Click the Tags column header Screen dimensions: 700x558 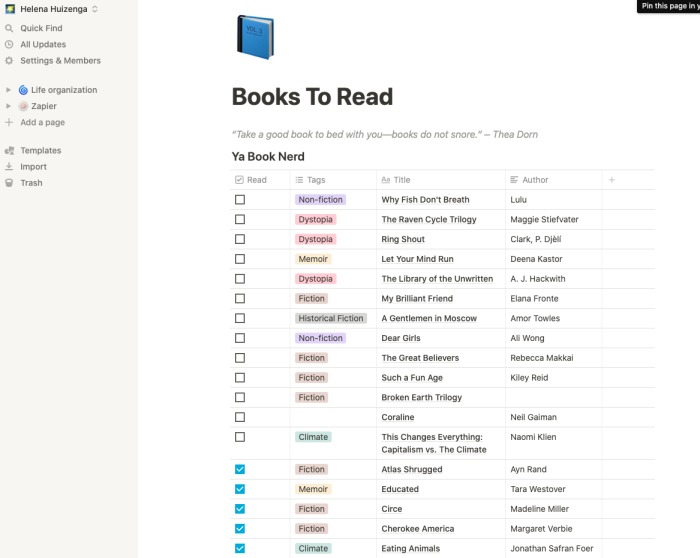316,180
